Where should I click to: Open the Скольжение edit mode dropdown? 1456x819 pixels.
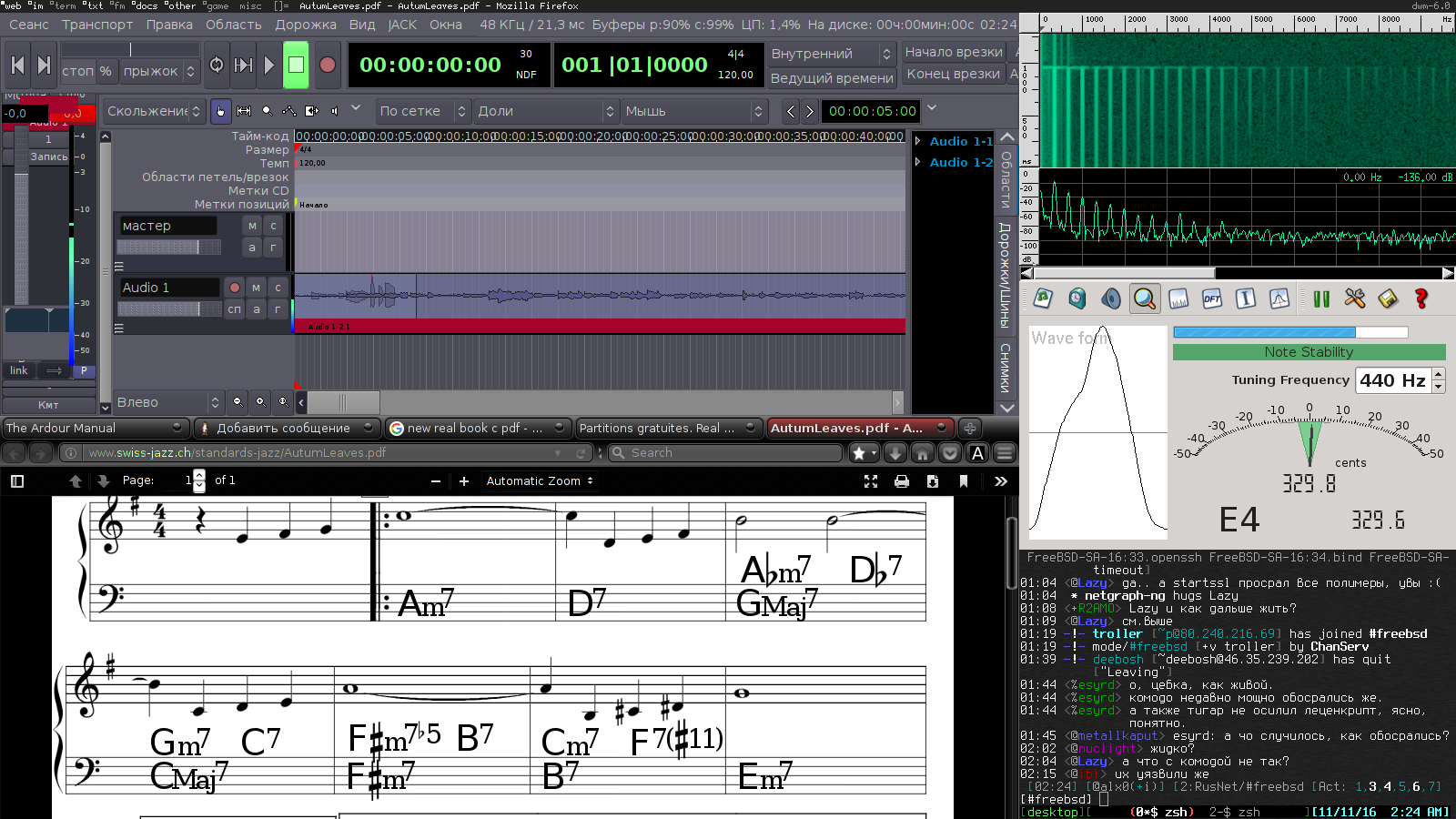pyautogui.click(x=153, y=111)
